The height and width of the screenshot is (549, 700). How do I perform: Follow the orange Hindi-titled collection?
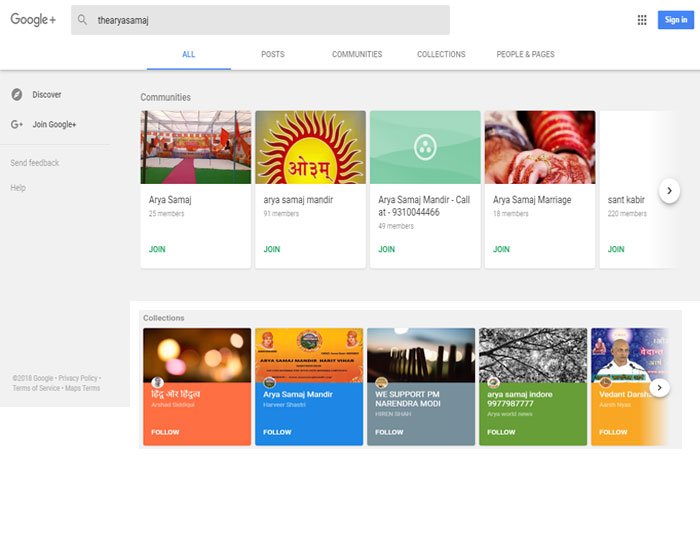pyautogui.click(x=165, y=432)
